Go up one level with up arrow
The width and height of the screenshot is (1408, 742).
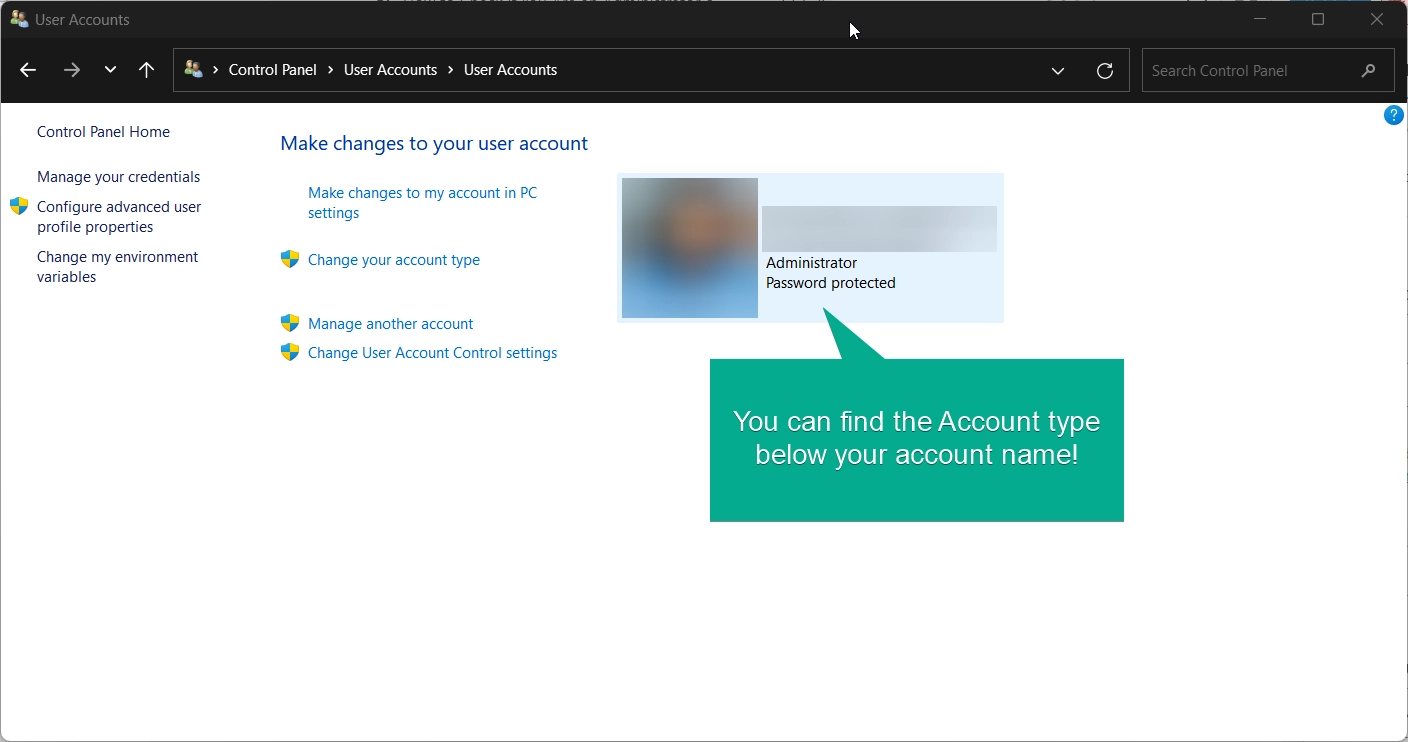click(146, 70)
